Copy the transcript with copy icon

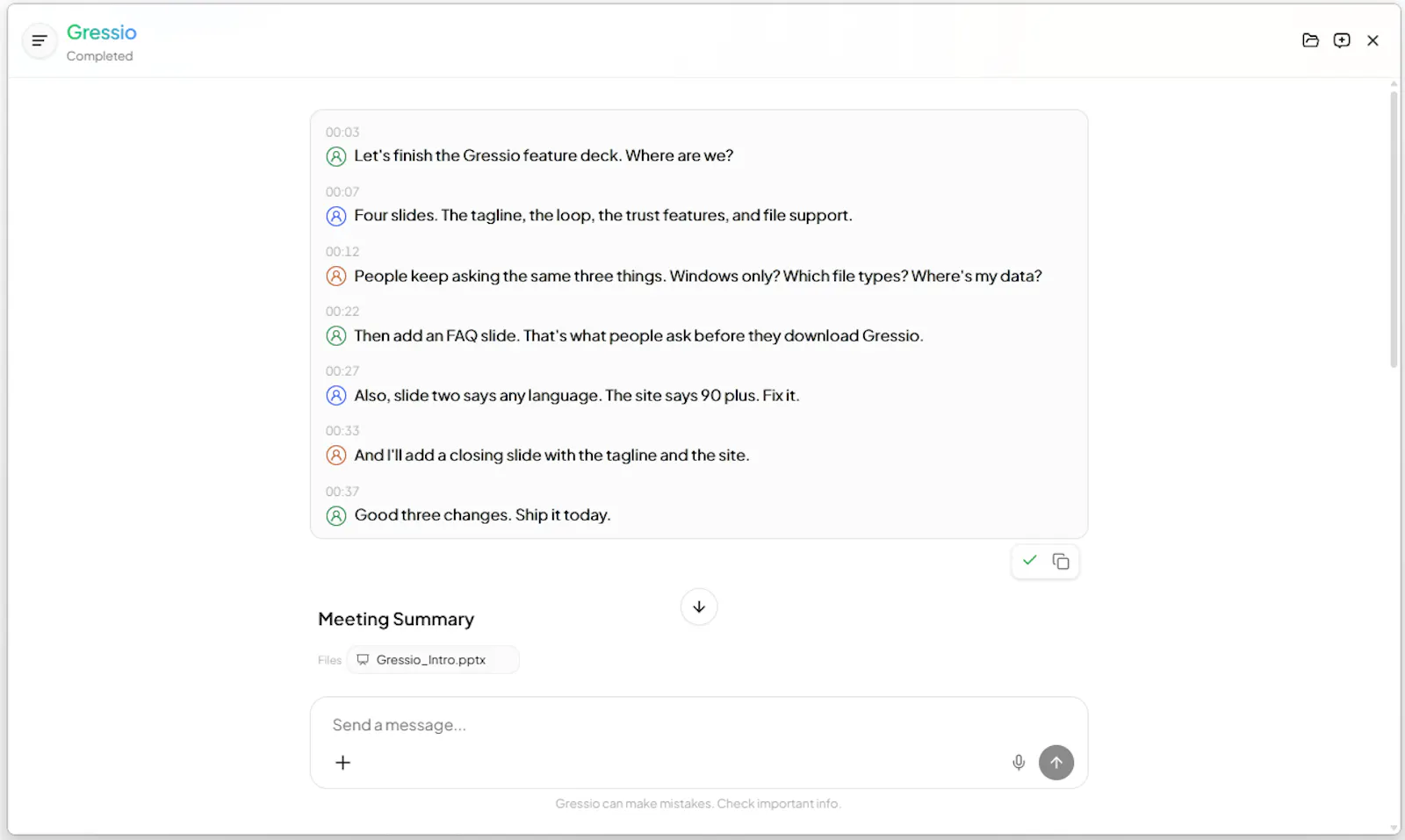point(1061,561)
